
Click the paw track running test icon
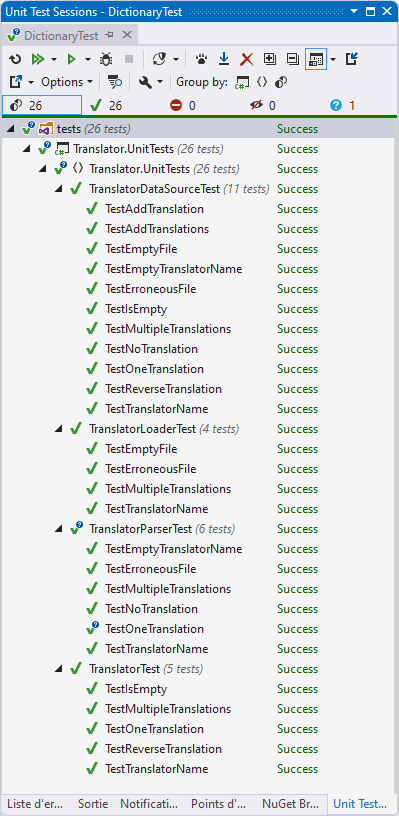point(201,59)
